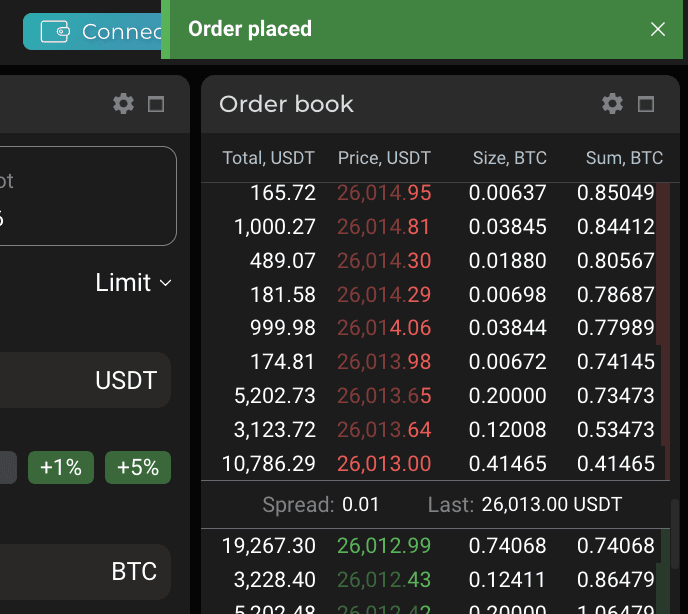Click the Price, USDT column header

(x=384, y=158)
